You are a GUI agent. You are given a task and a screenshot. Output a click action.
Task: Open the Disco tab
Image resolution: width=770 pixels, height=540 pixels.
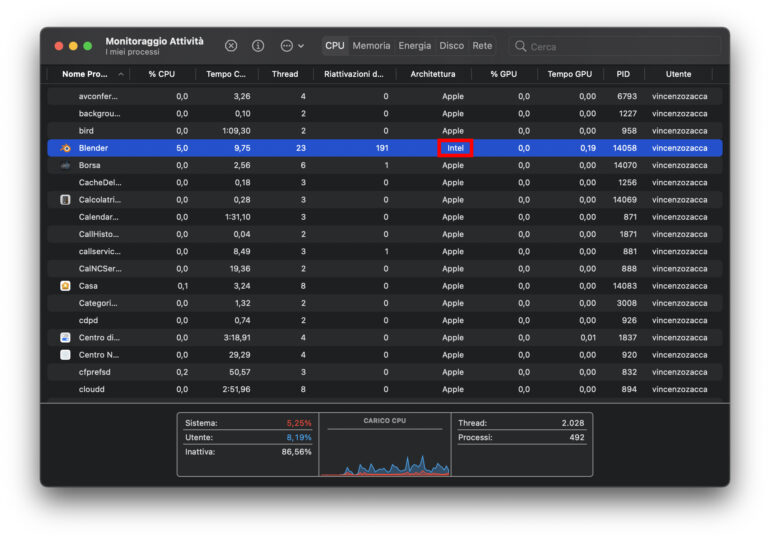451,46
